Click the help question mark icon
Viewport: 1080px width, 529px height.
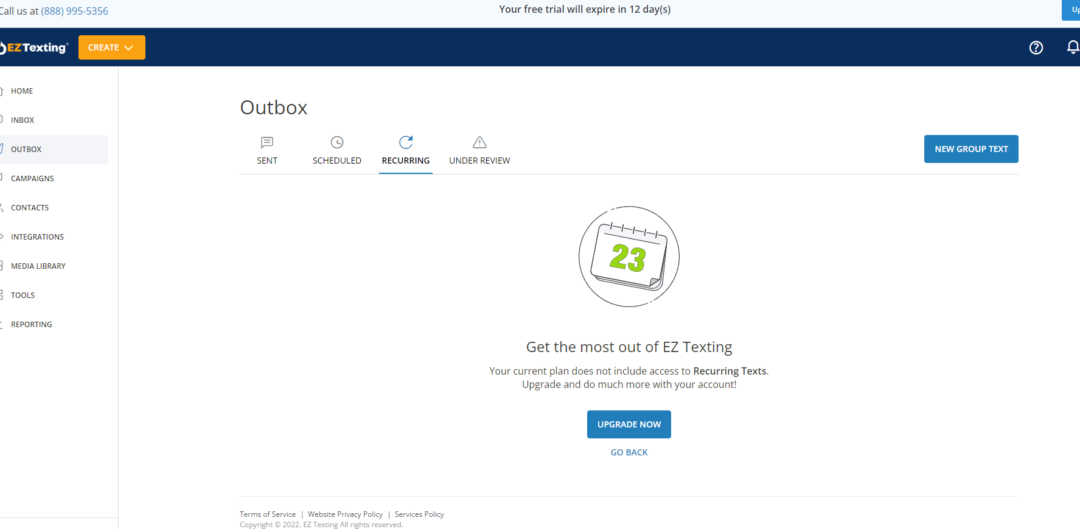pyautogui.click(x=1036, y=48)
